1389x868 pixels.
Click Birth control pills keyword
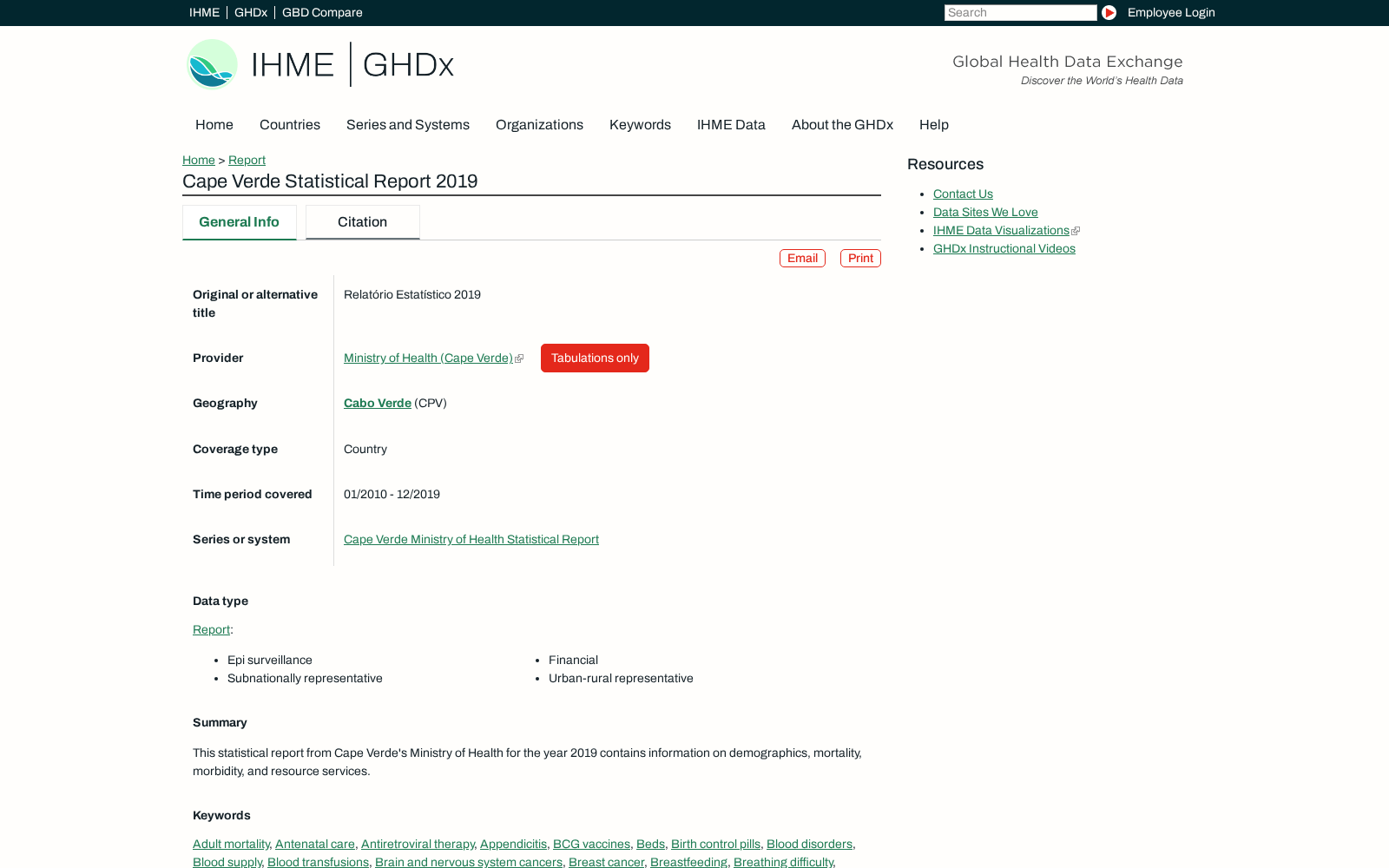point(715,844)
